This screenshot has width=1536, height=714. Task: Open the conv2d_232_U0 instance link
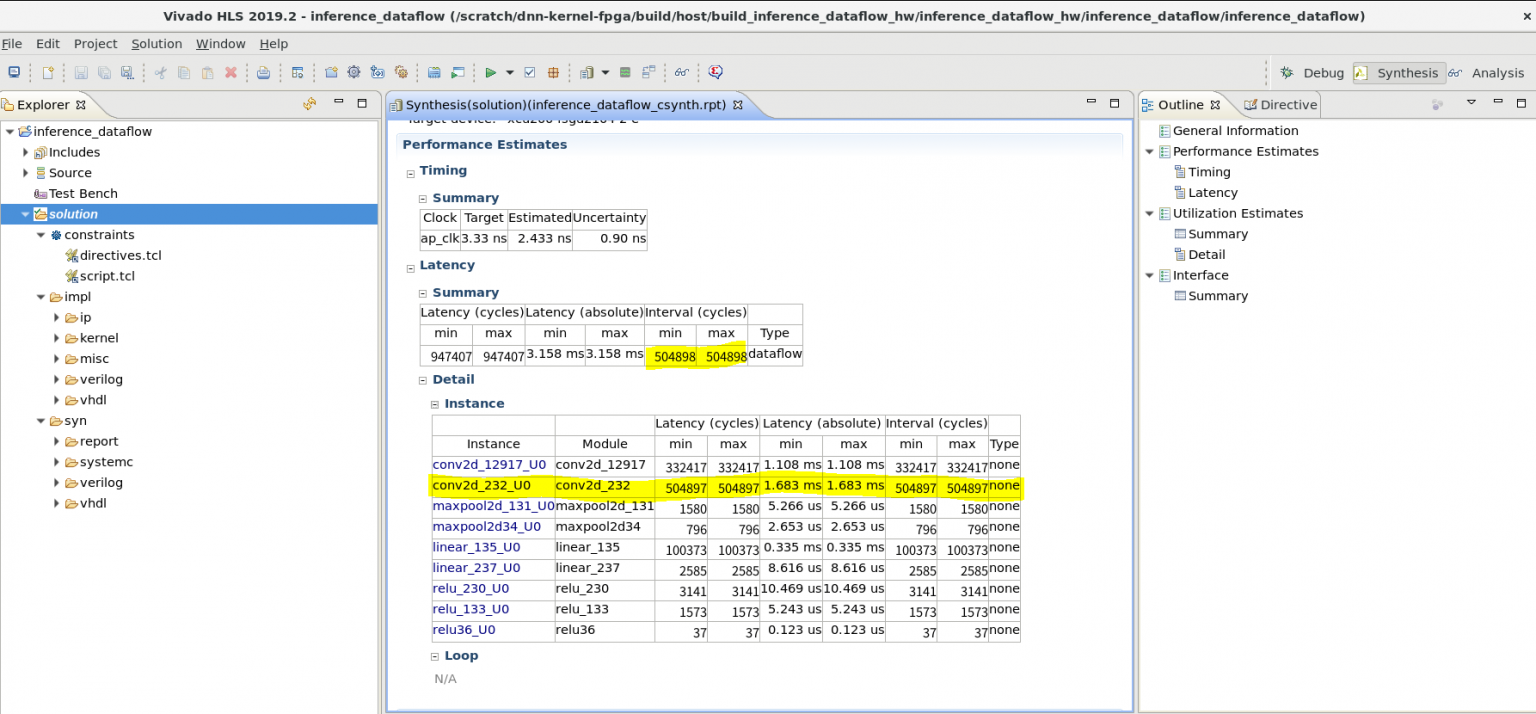[x=482, y=486]
